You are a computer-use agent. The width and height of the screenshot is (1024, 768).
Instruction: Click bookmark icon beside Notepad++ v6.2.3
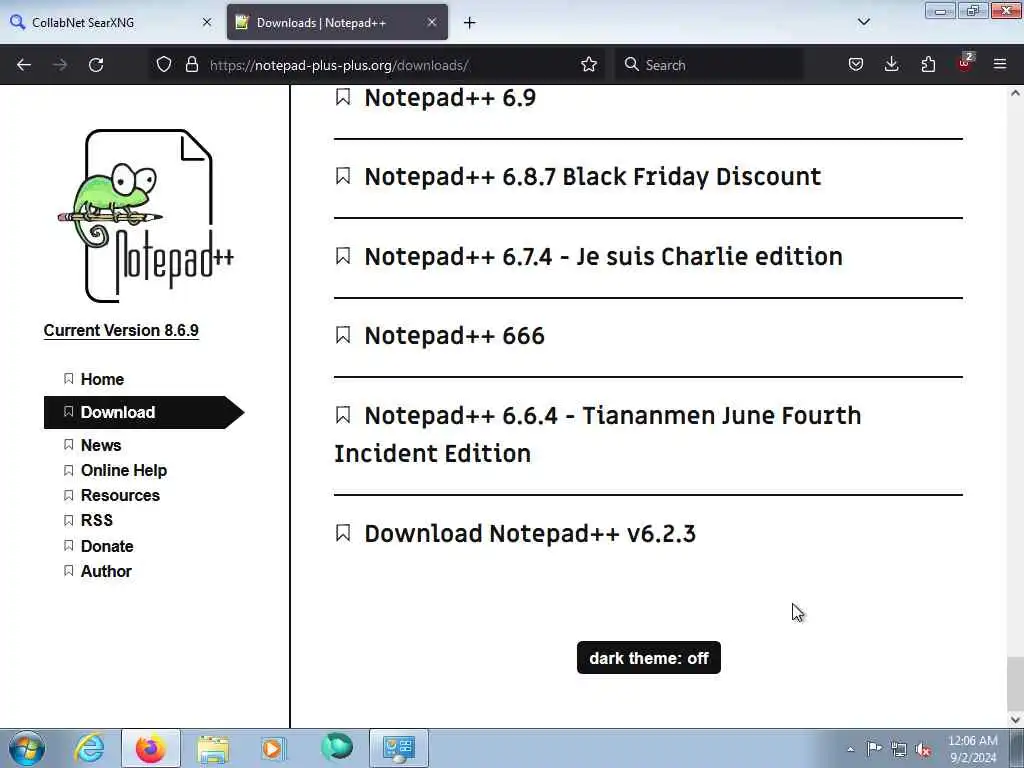point(343,533)
